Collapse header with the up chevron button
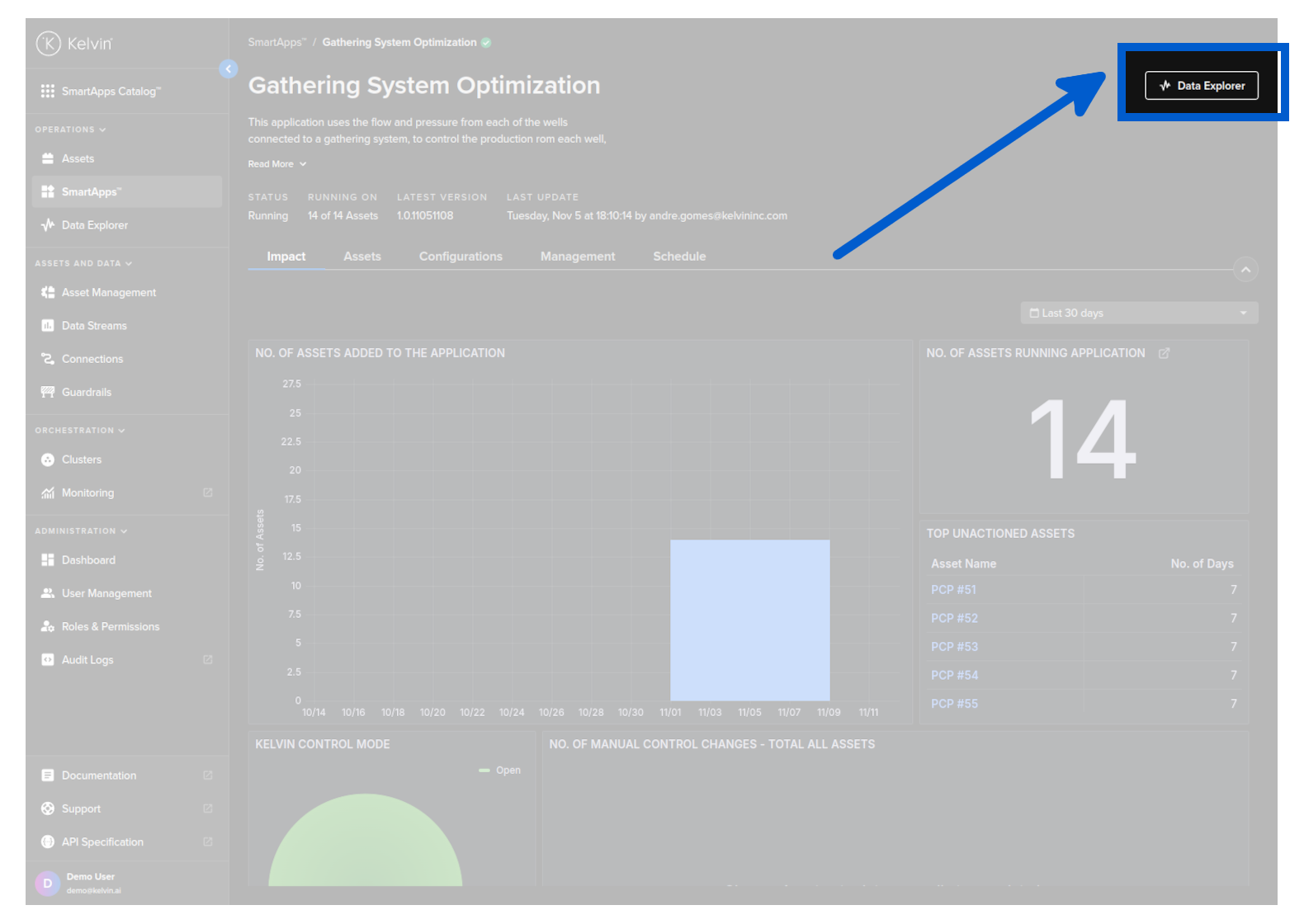The width and height of the screenshot is (1304, 924). point(1245,270)
